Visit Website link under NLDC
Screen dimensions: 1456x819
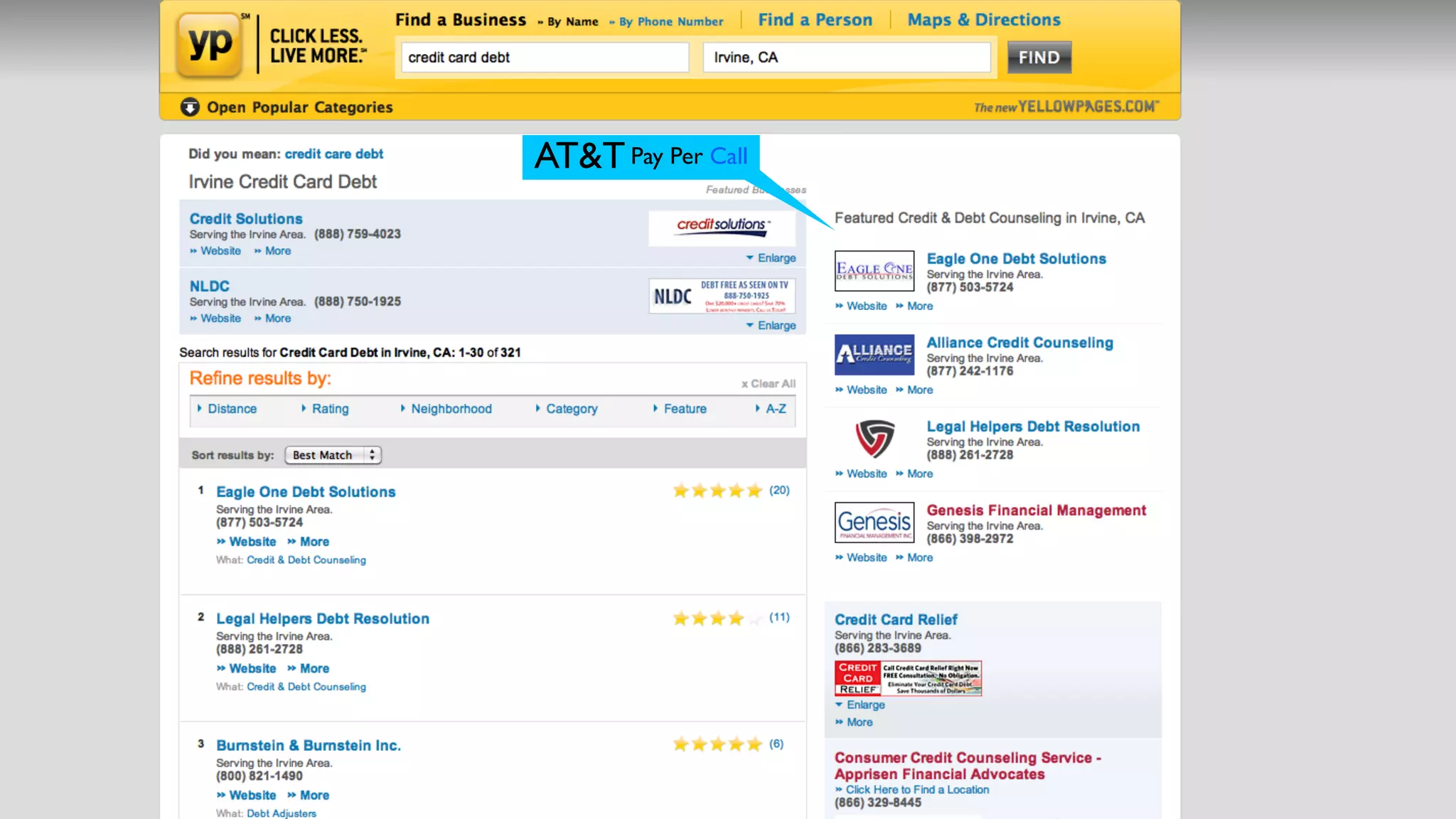[220, 318]
